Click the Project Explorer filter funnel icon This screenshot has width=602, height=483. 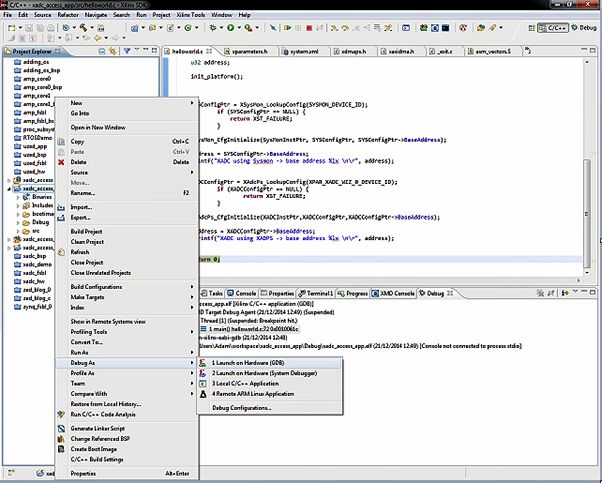coord(127,51)
